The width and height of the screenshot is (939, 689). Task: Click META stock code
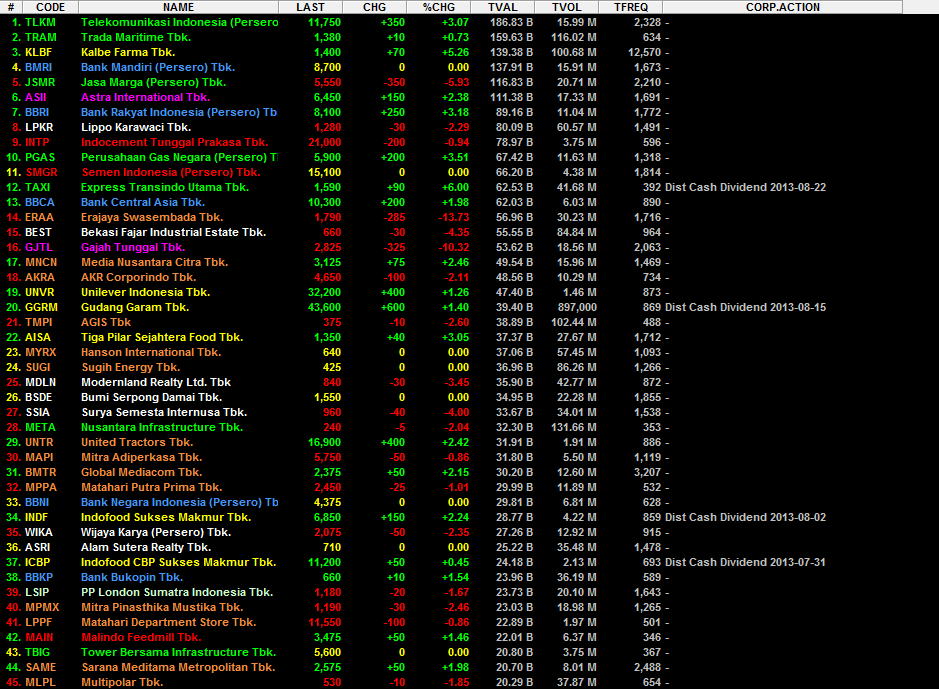tap(40, 427)
